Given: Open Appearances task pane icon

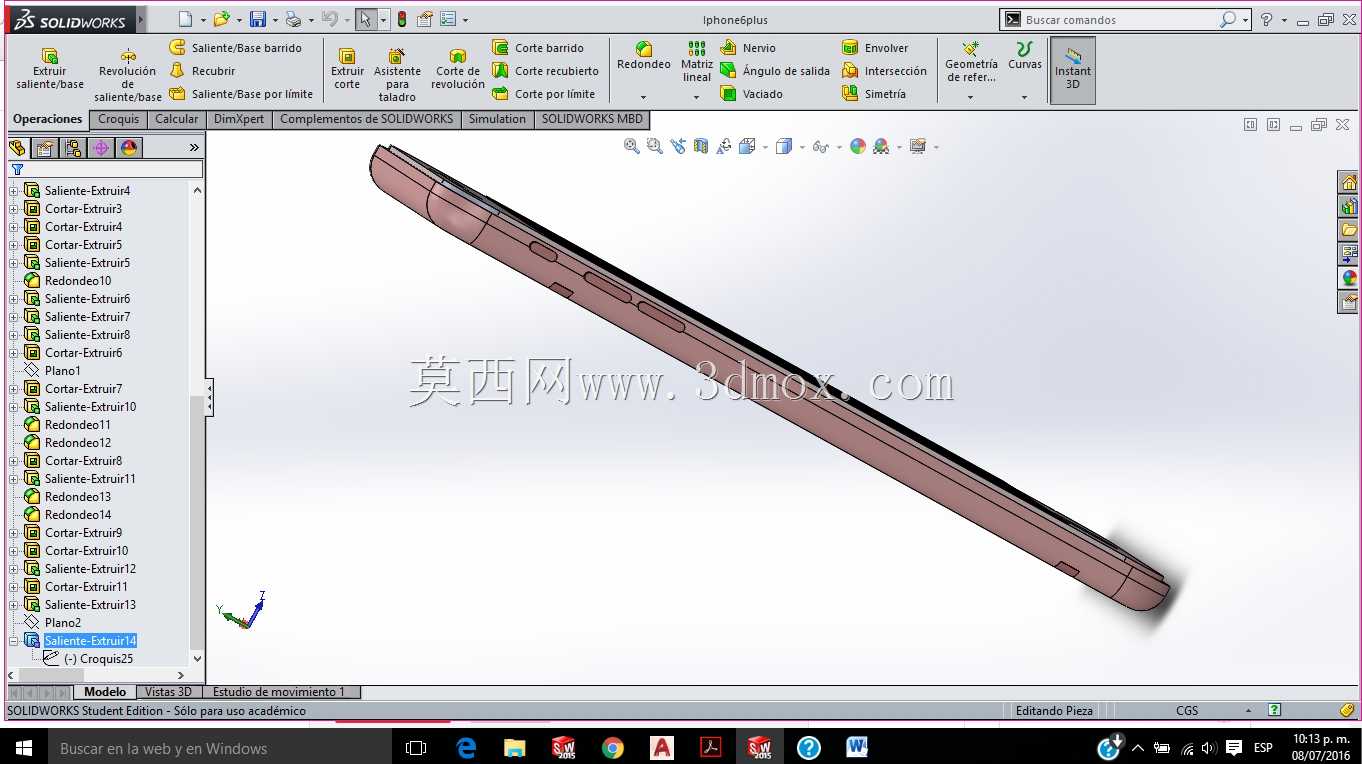Looking at the screenshot, I should click(x=1349, y=278).
